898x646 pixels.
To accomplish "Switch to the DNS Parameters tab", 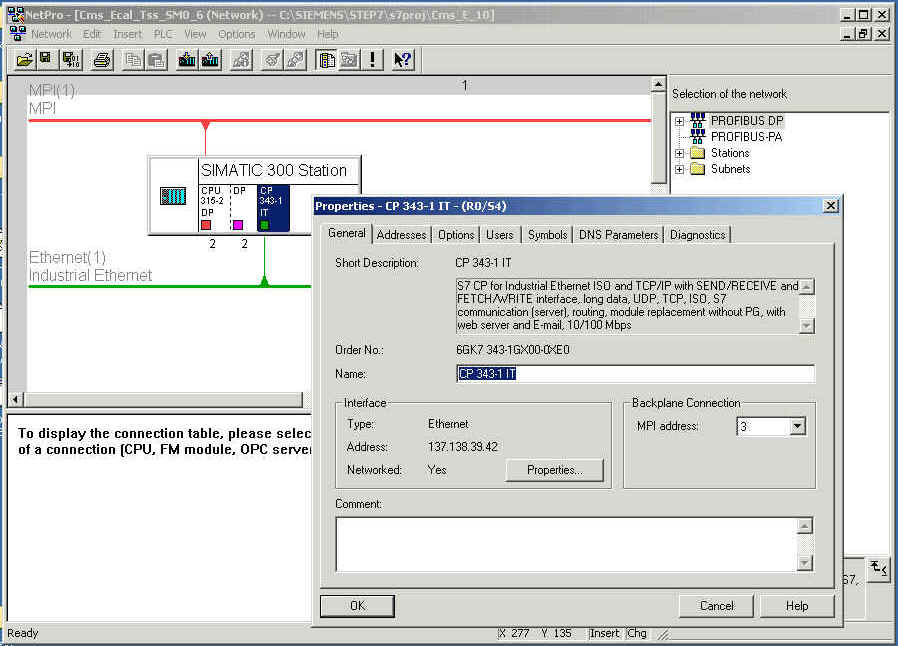I will 619,235.
